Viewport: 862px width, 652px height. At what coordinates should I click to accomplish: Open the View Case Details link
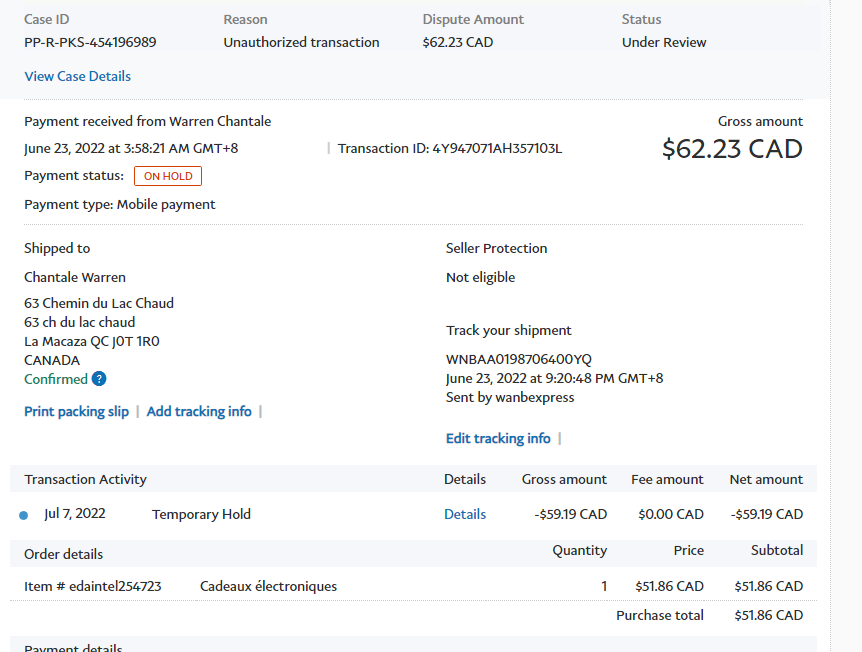[x=77, y=76]
